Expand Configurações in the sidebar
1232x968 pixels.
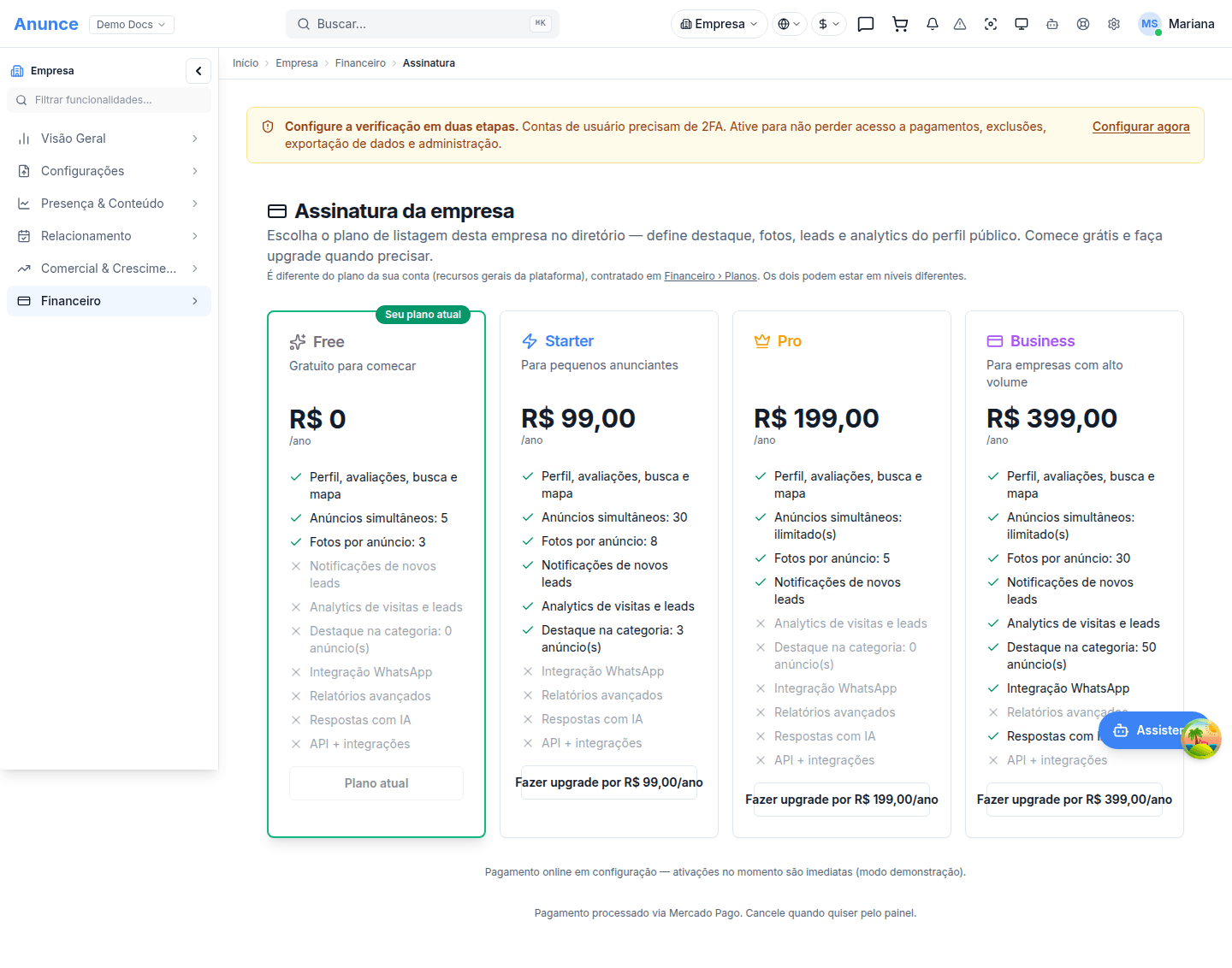pyautogui.click(x=109, y=171)
